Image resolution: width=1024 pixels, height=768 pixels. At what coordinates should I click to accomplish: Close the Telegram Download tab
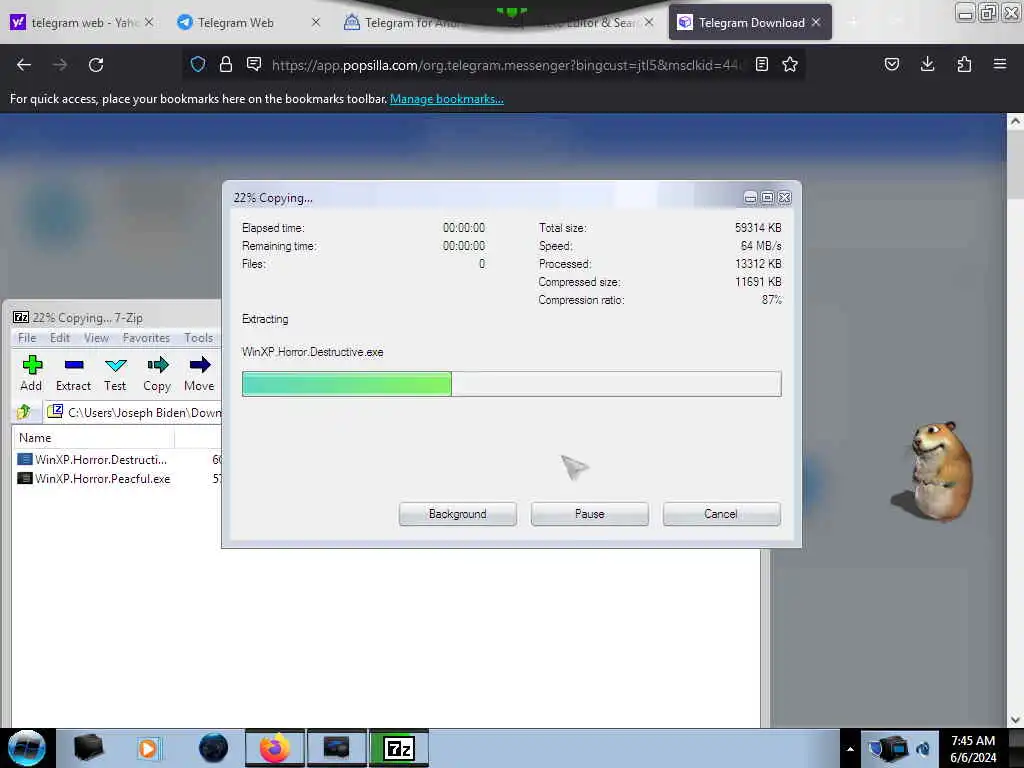[816, 22]
